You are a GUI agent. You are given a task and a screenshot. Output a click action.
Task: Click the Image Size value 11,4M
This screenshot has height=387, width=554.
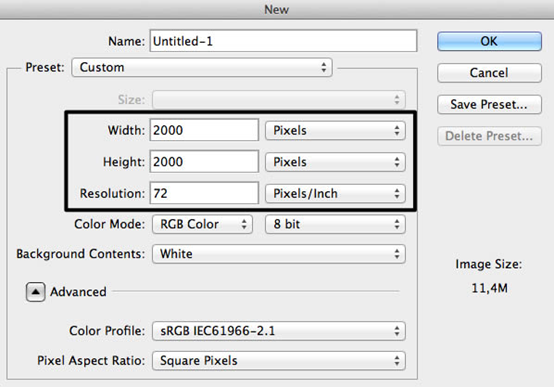click(489, 288)
